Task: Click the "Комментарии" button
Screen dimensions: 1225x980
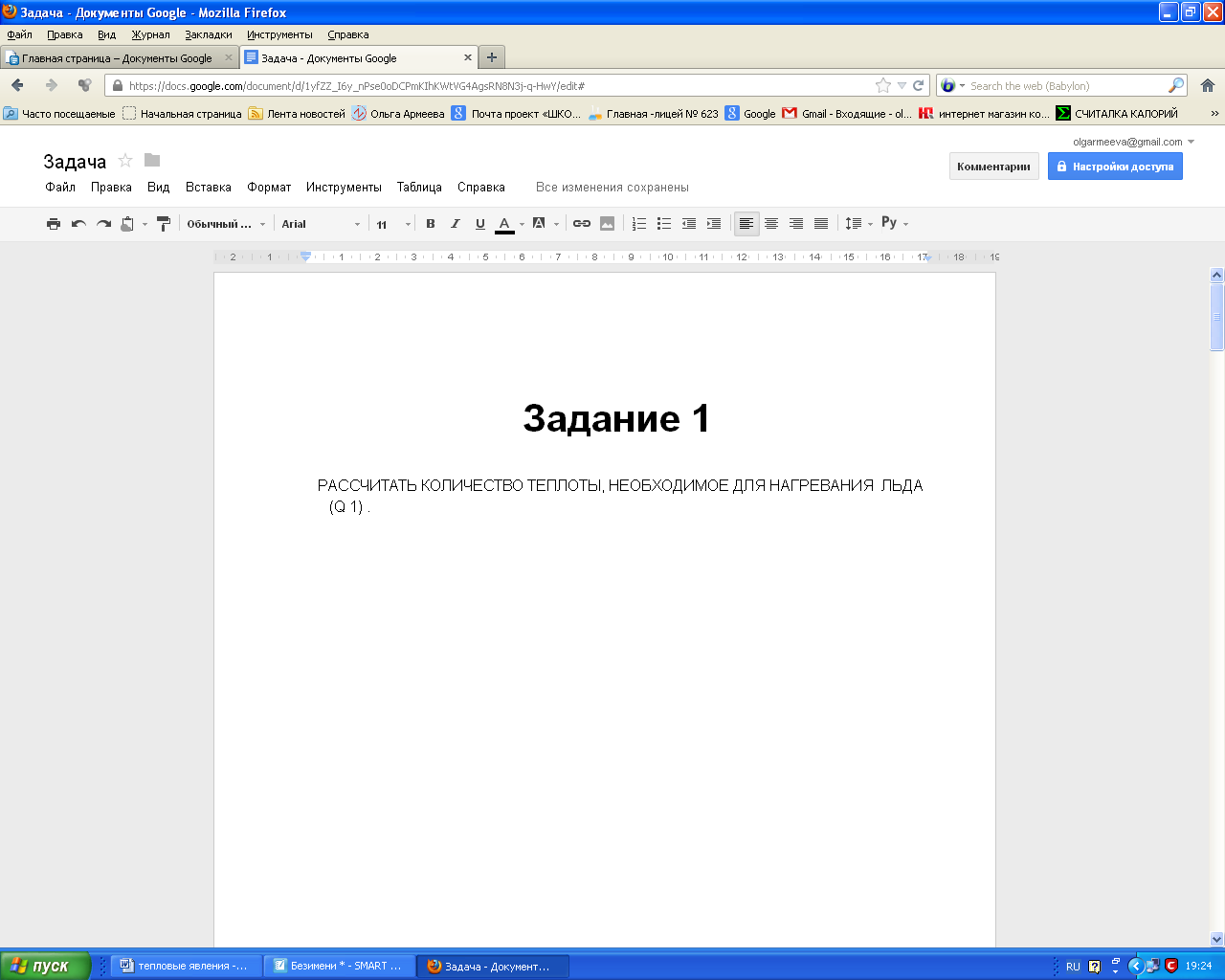Action: [993, 167]
